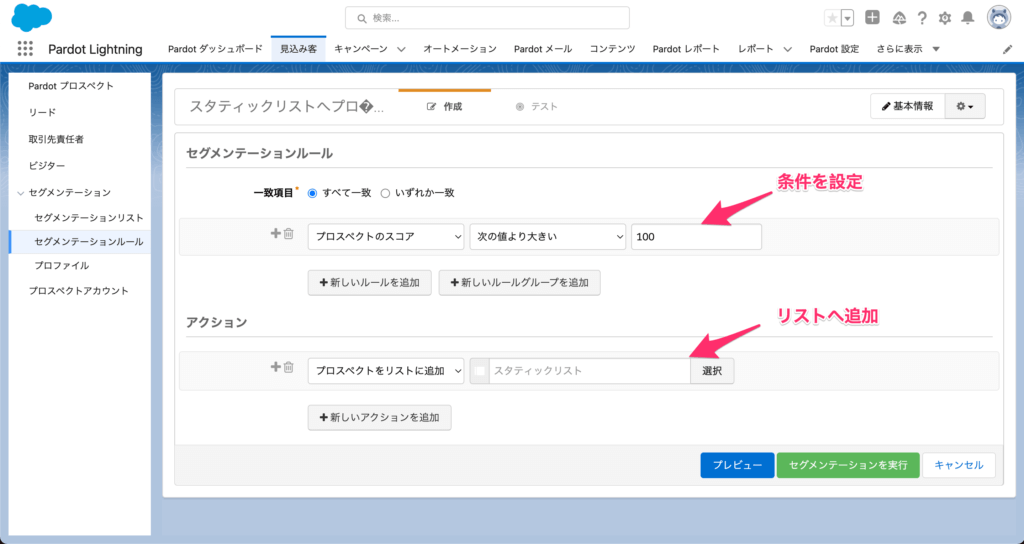
Task: Click the 選択 list button
Action: coord(712,371)
